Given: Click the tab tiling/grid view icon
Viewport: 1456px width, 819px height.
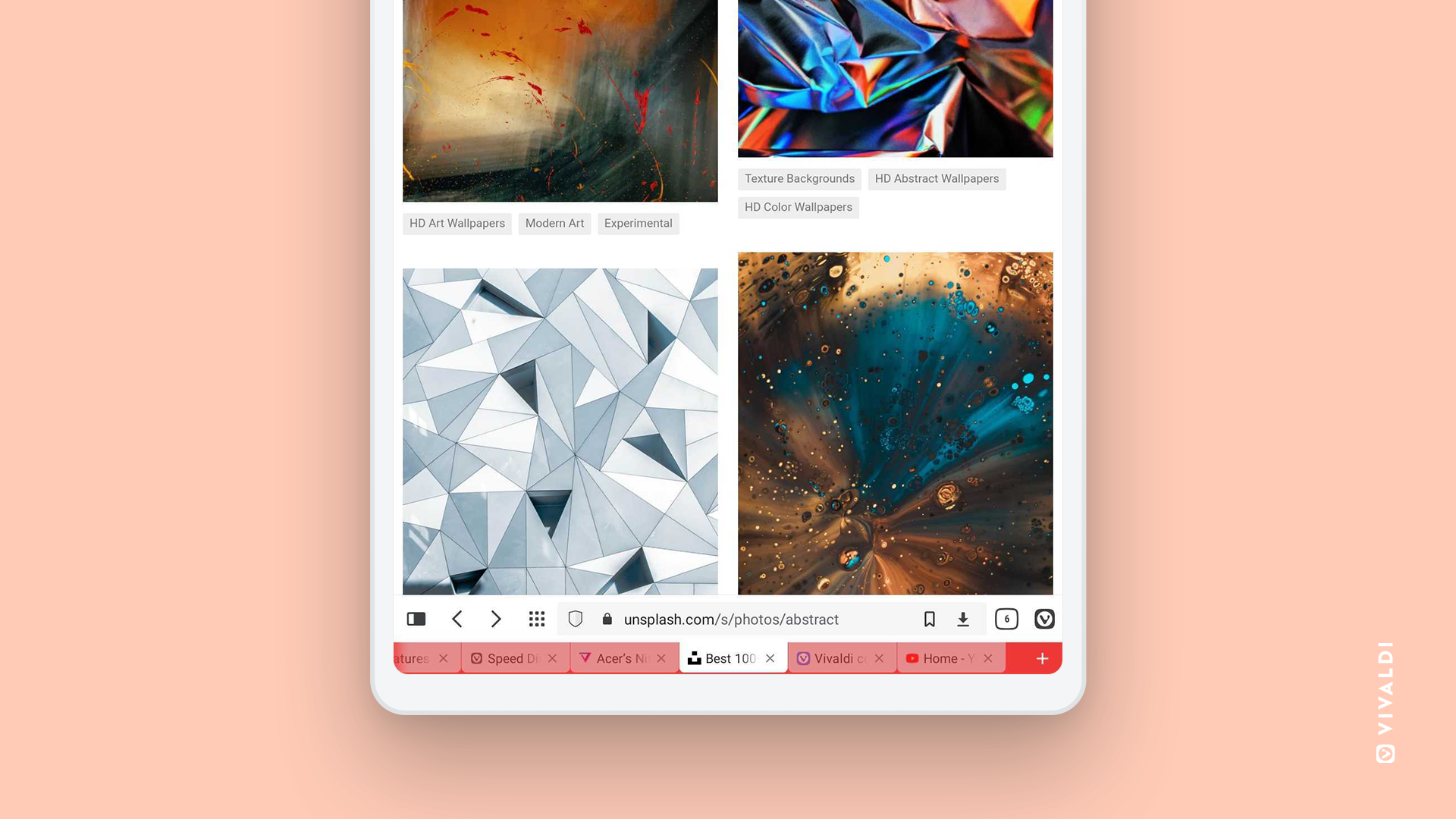Looking at the screenshot, I should tap(536, 619).
